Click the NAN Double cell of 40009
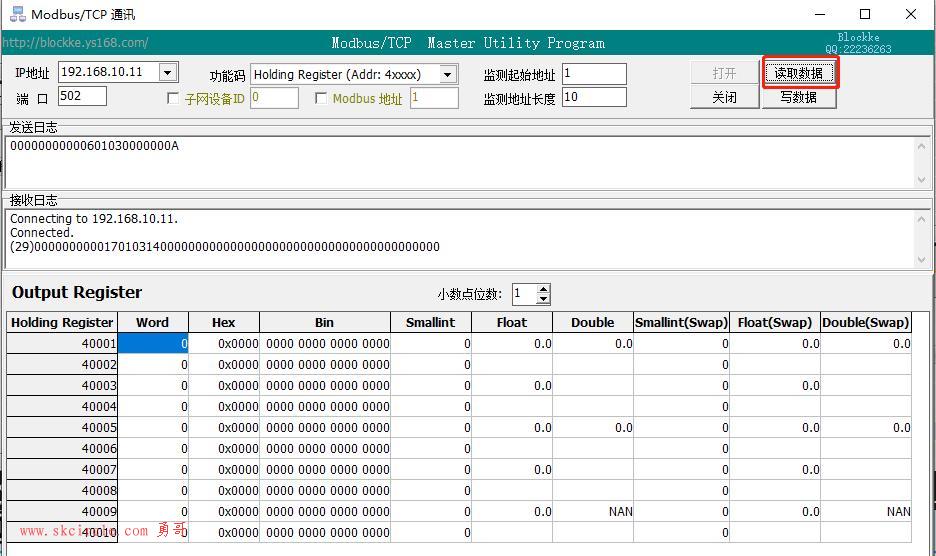Screen dimensions: 936x556 pyautogui.click(x=593, y=511)
